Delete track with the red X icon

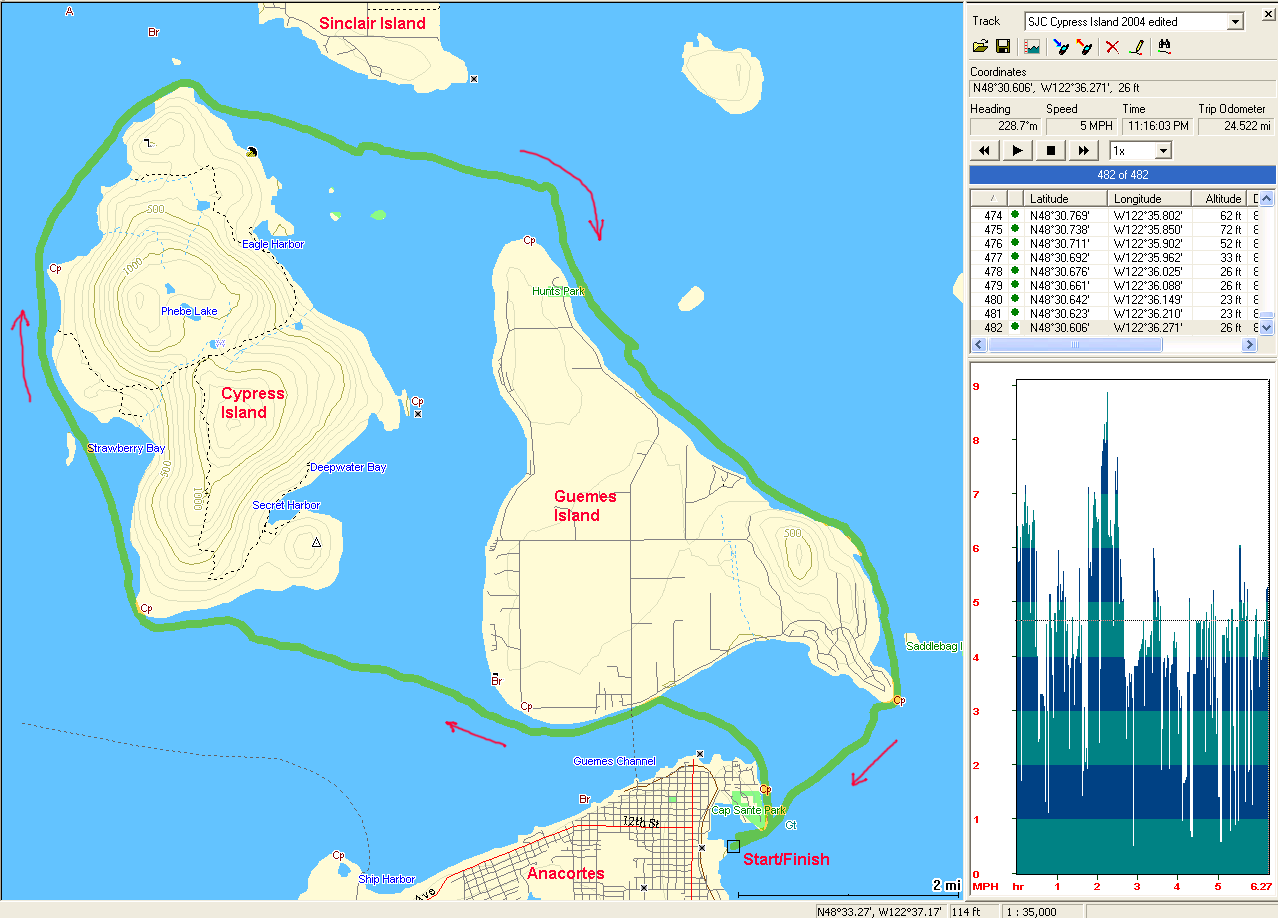[1112, 47]
